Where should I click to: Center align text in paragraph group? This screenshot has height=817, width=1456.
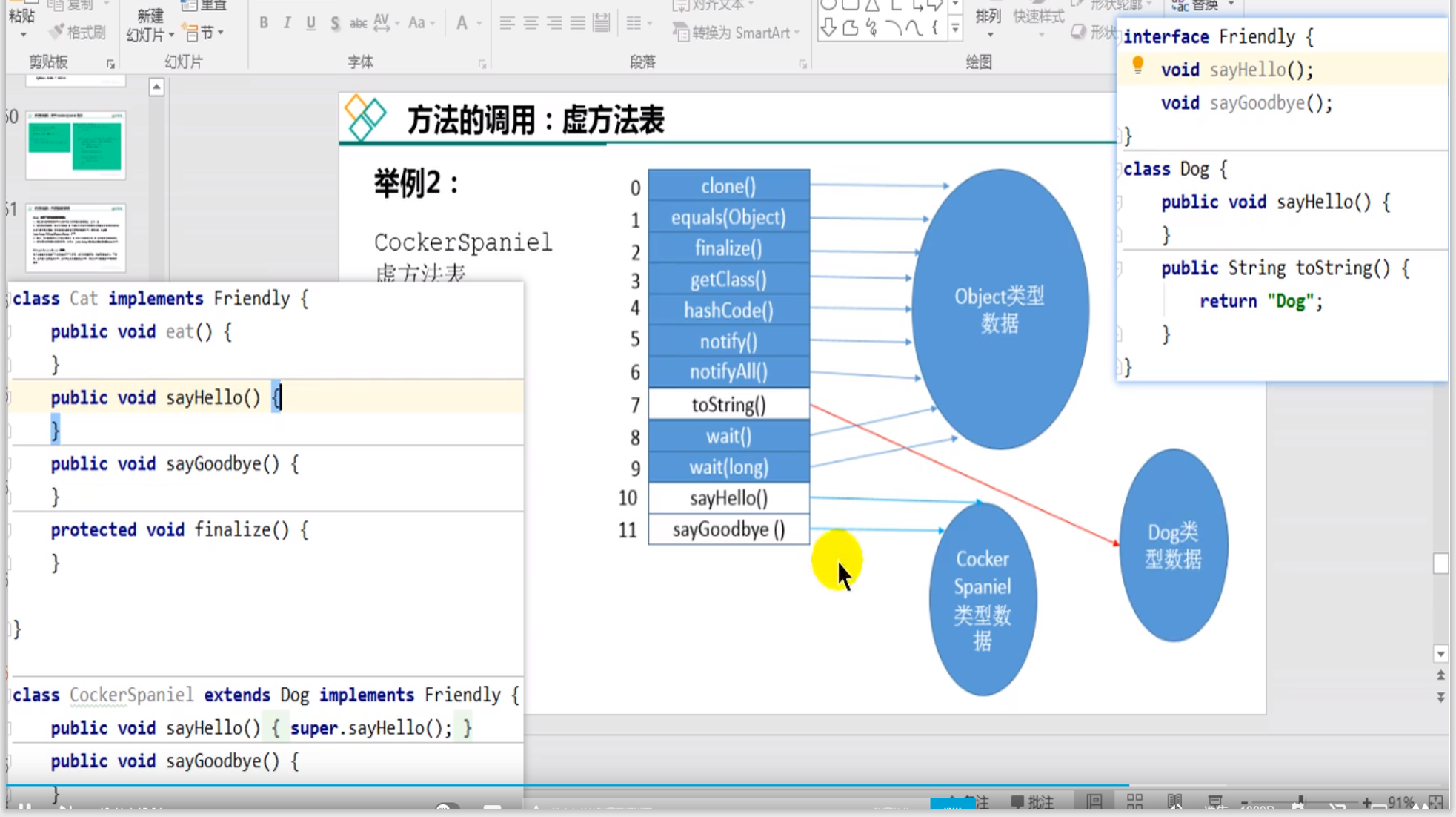click(531, 23)
